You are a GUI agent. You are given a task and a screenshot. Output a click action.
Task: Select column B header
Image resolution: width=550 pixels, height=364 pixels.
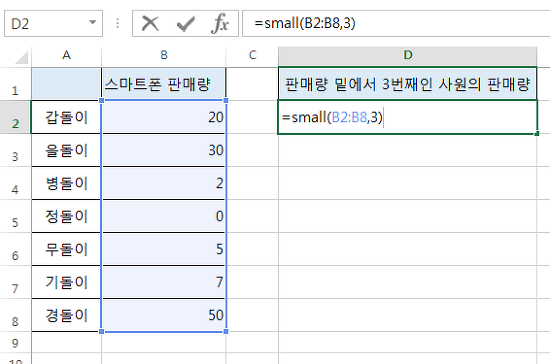point(164,55)
